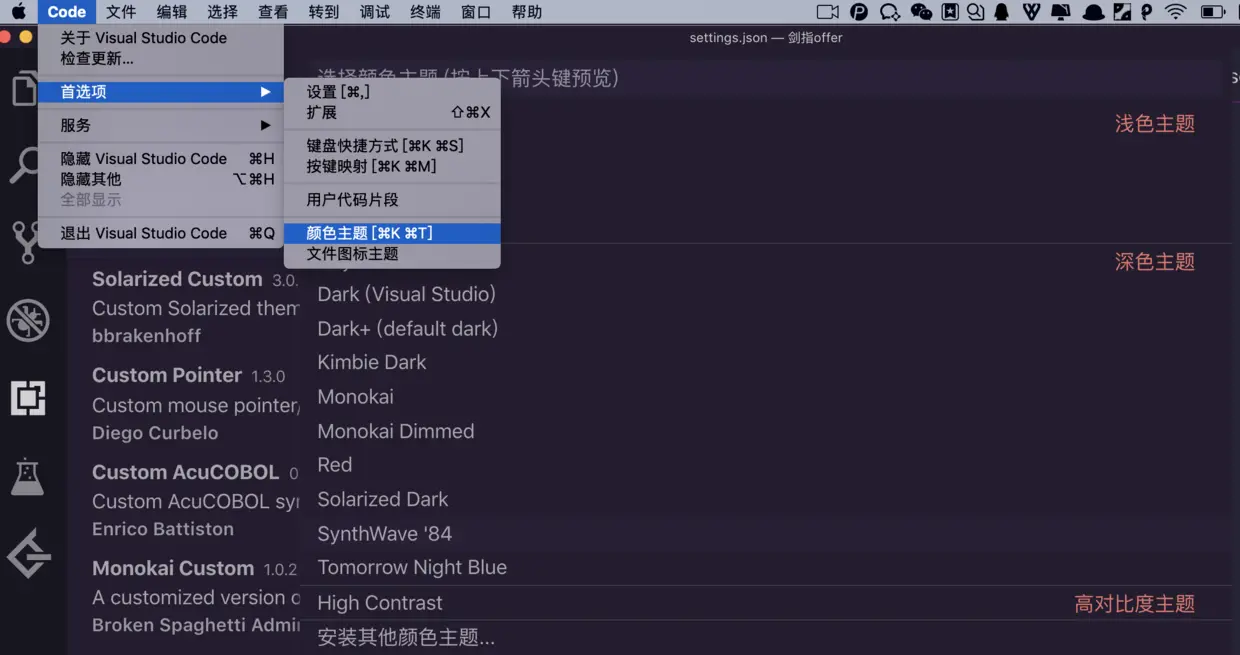Click the bookmark star icon in the menu bar
Viewport: 1240px width, 655px height.
[950, 12]
